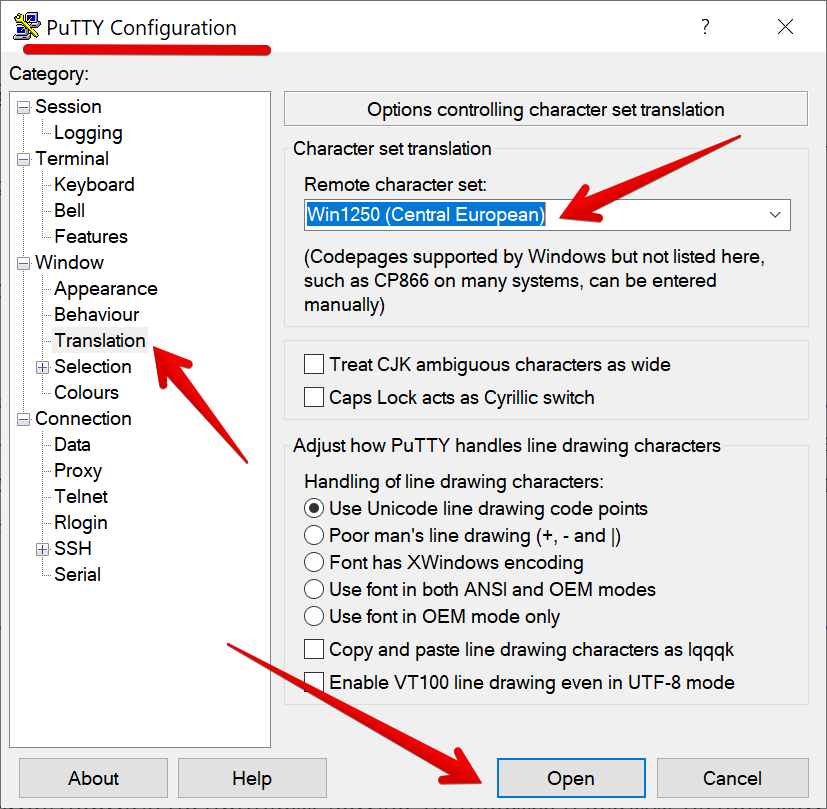Select Session category
The height and width of the screenshot is (809, 827).
[x=68, y=107]
